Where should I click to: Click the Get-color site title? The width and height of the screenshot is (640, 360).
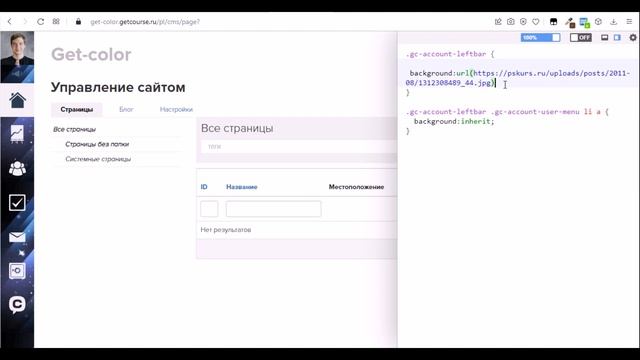91,55
